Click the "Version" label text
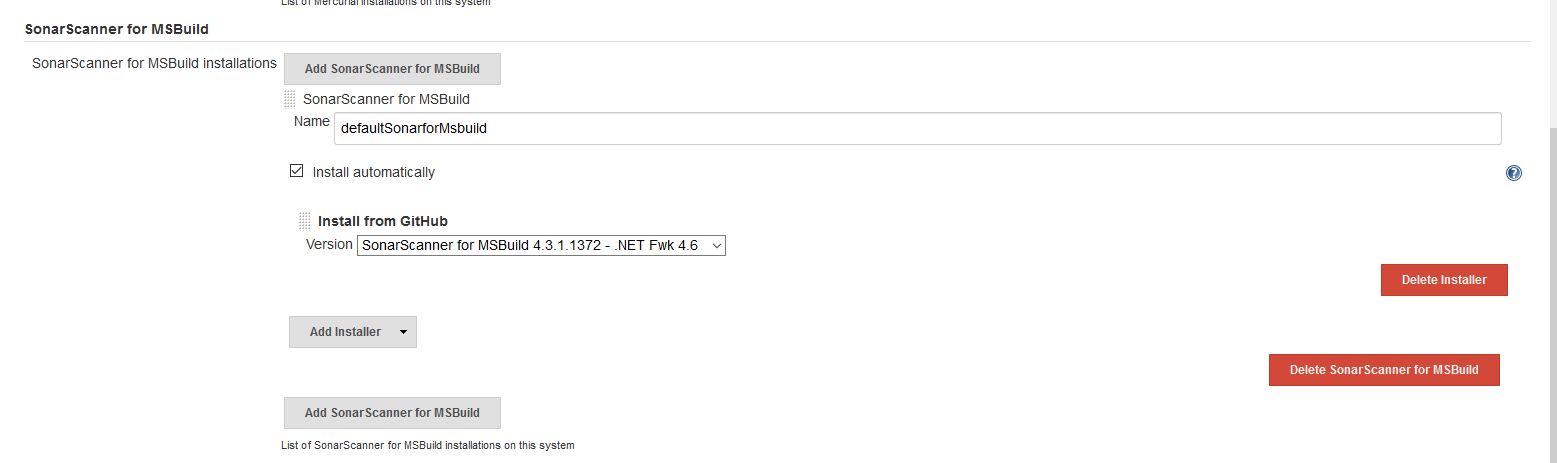The width and height of the screenshot is (1557, 463). 329,244
